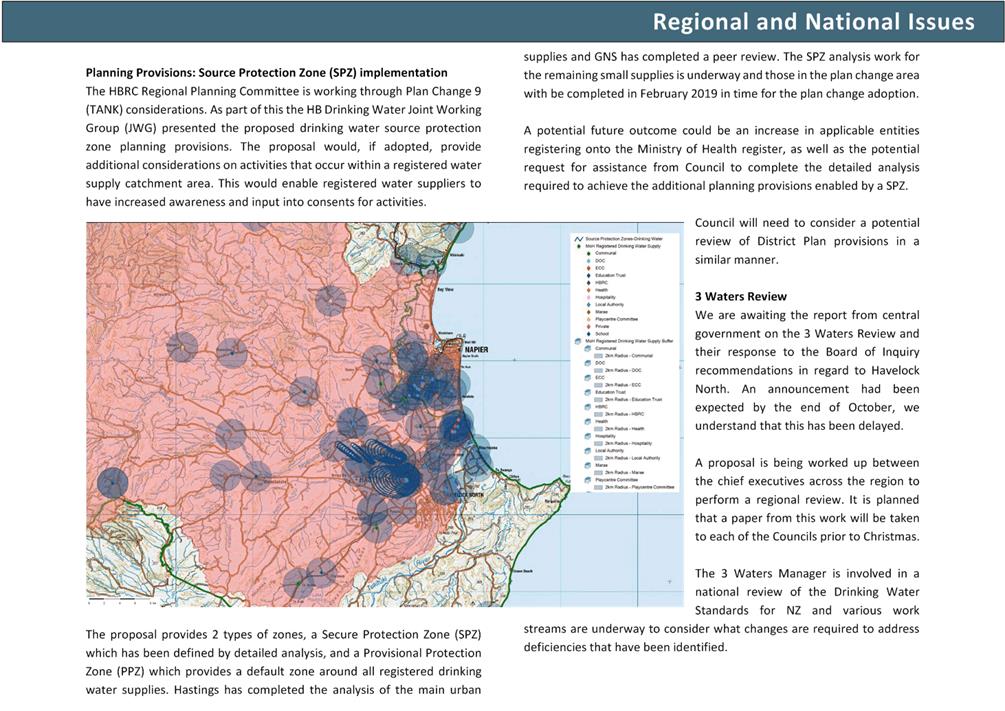
Task: Click the Education Trust point marker in legend
Action: coord(588,276)
